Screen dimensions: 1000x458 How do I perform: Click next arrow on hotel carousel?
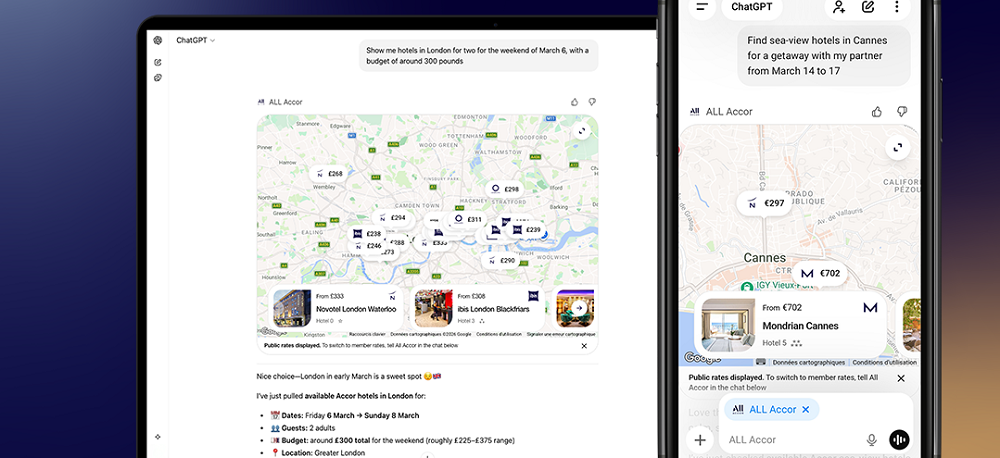579,308
